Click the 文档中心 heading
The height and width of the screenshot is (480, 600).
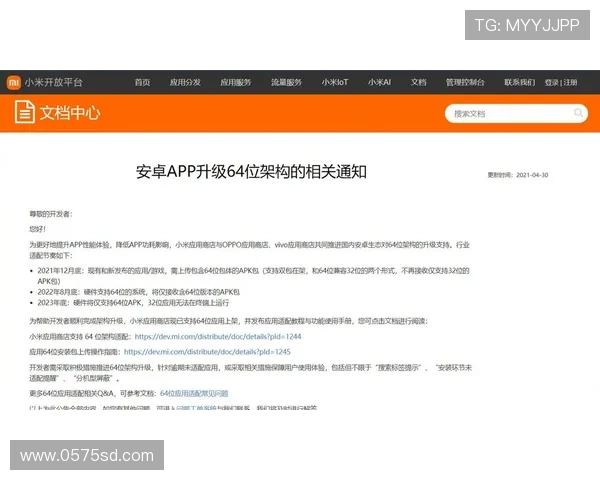(x=70, y=113)
